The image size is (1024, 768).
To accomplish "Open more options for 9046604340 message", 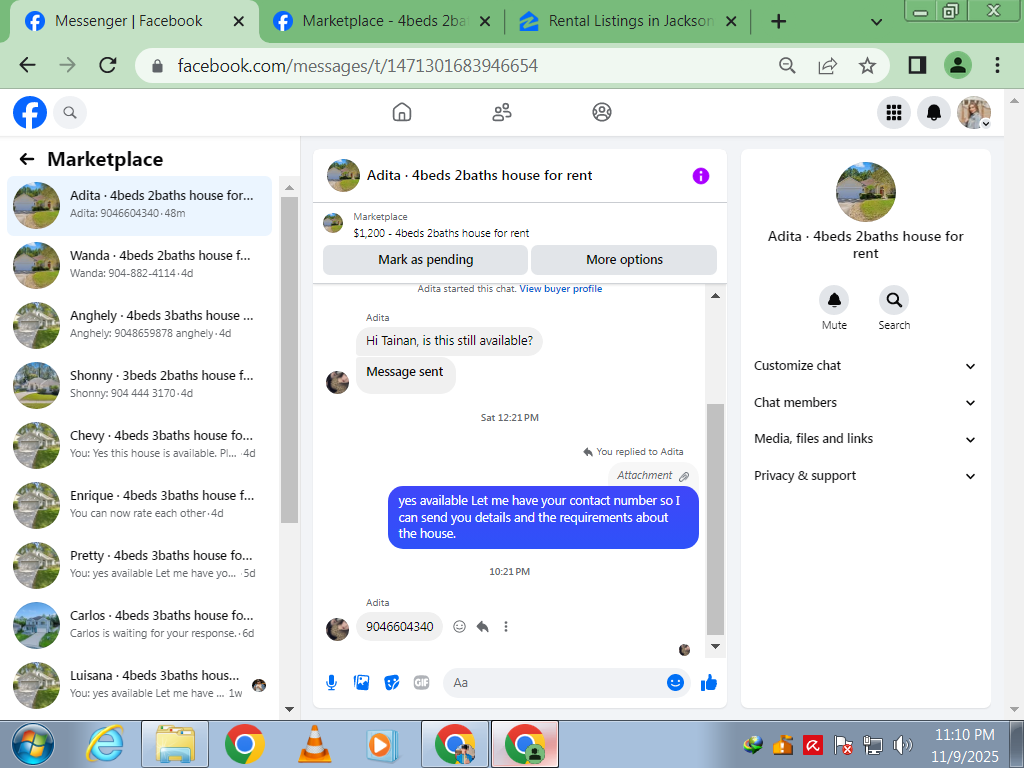I will click(x=505, y=627).
